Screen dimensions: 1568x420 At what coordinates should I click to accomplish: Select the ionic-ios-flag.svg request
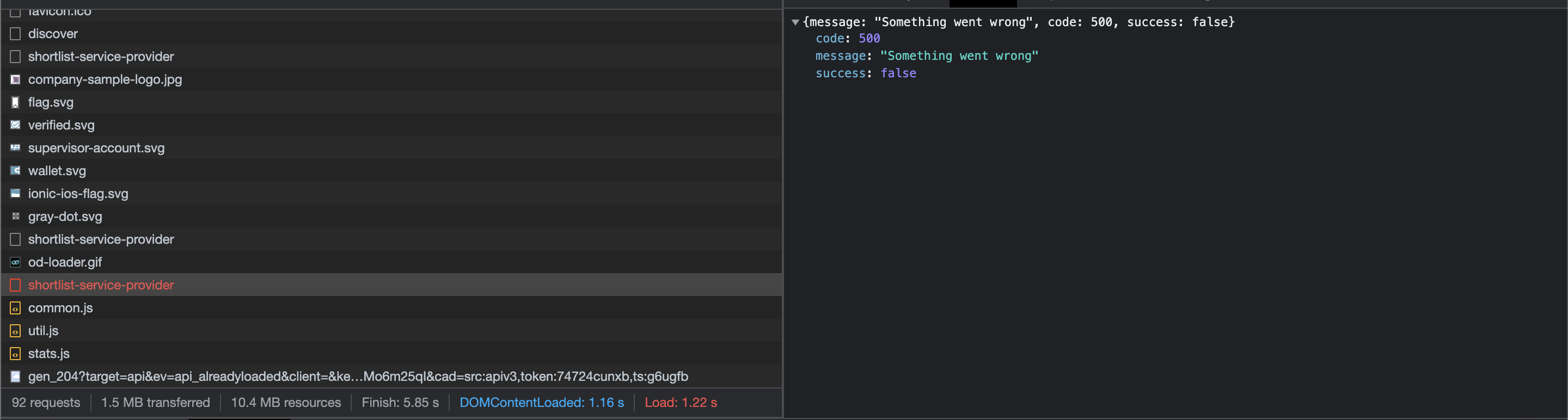tap(78, 194)
